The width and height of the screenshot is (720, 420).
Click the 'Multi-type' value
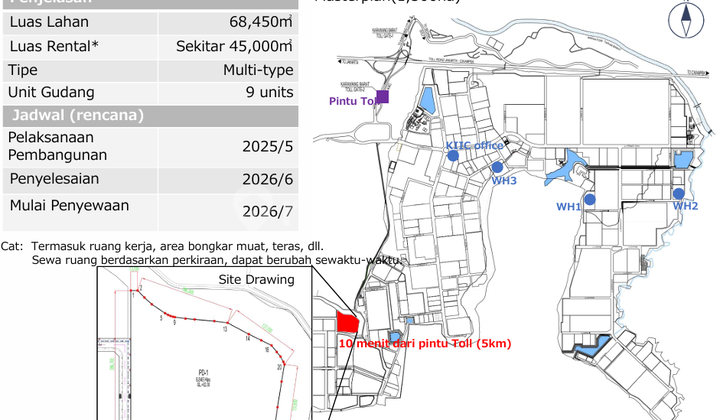258,70
